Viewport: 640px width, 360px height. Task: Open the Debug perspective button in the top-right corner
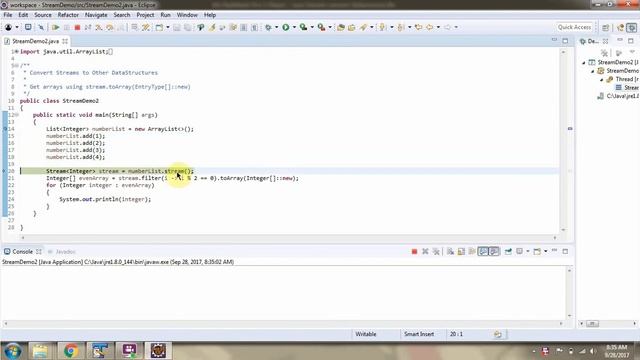(632, 27)
